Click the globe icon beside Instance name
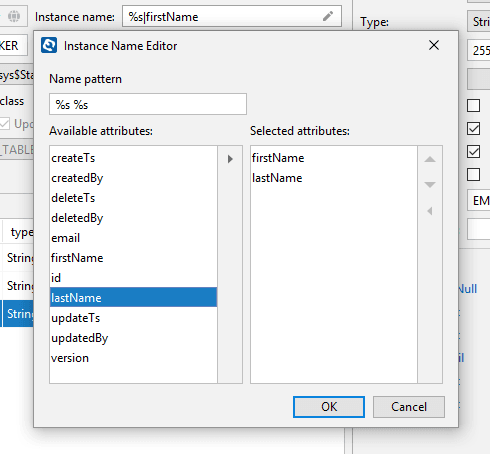This screenshot has height=454, width=490. tap(14, 16)
